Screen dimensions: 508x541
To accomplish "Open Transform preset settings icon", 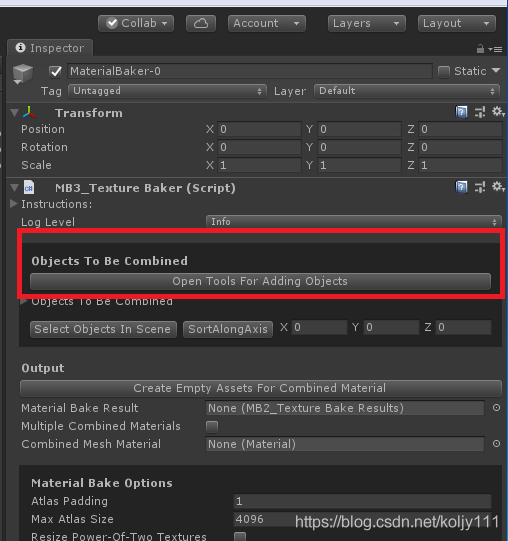I will click(x=480, y=112).
